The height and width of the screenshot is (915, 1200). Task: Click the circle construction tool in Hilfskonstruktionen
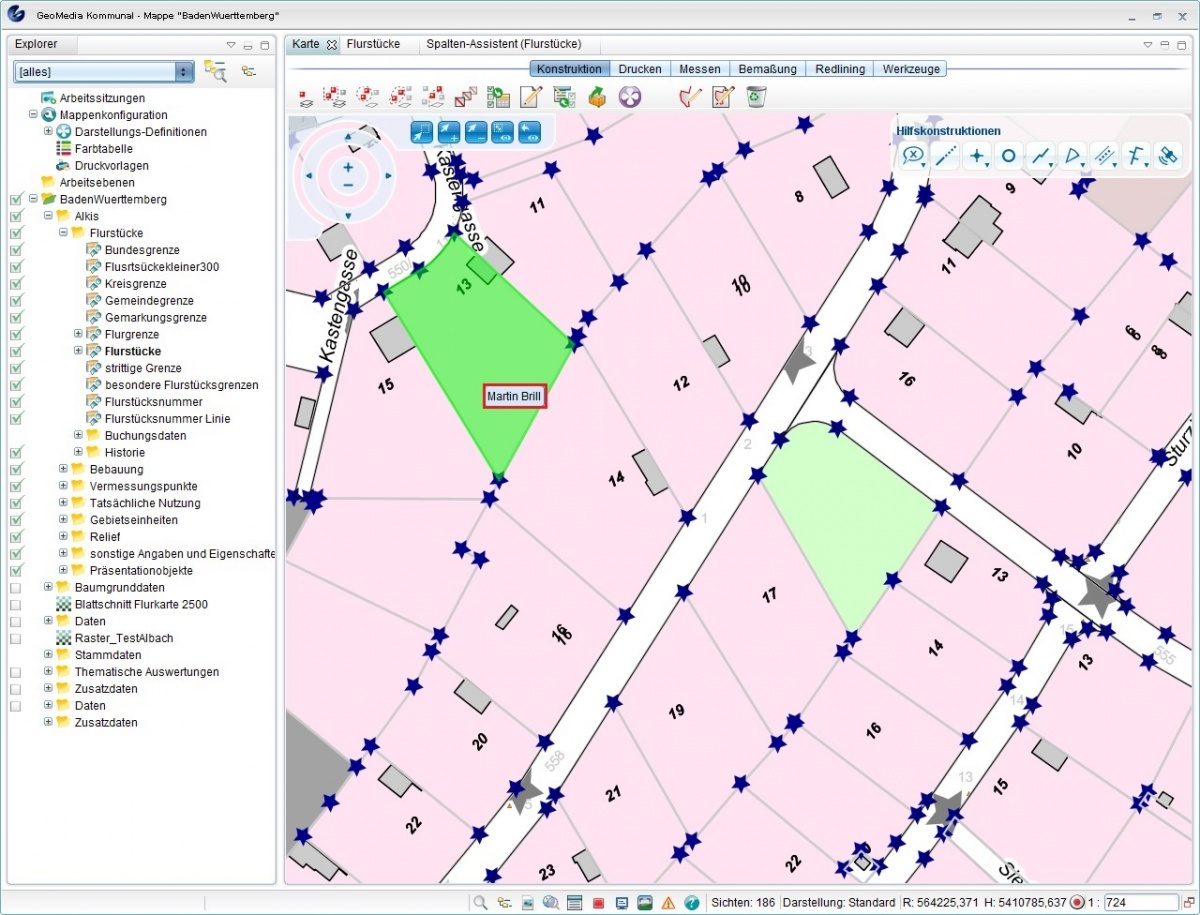click(1008, 156)
